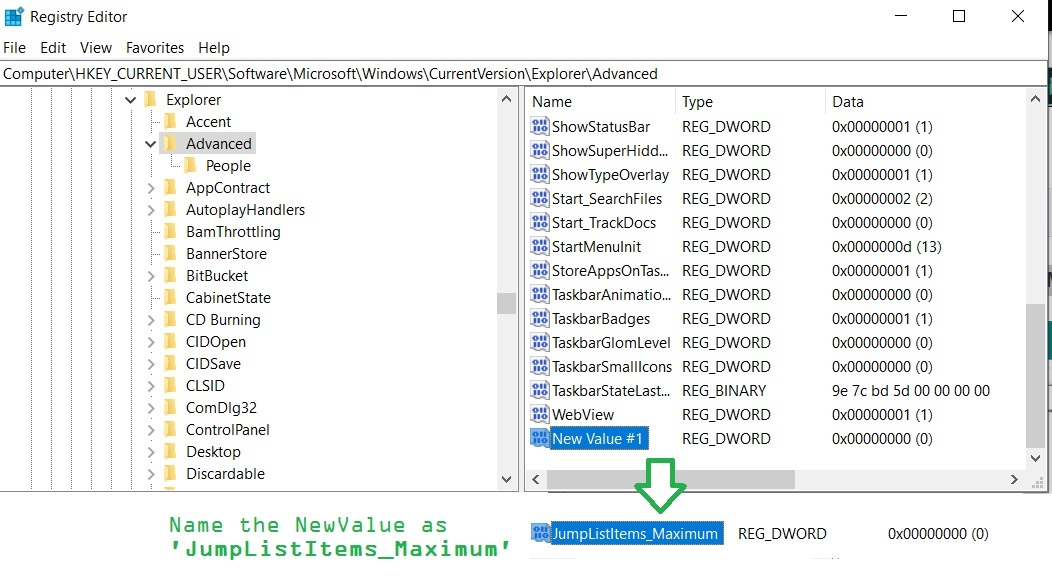Click the BannerStore folder icon

pyautogui.click(x=171, y=254)
